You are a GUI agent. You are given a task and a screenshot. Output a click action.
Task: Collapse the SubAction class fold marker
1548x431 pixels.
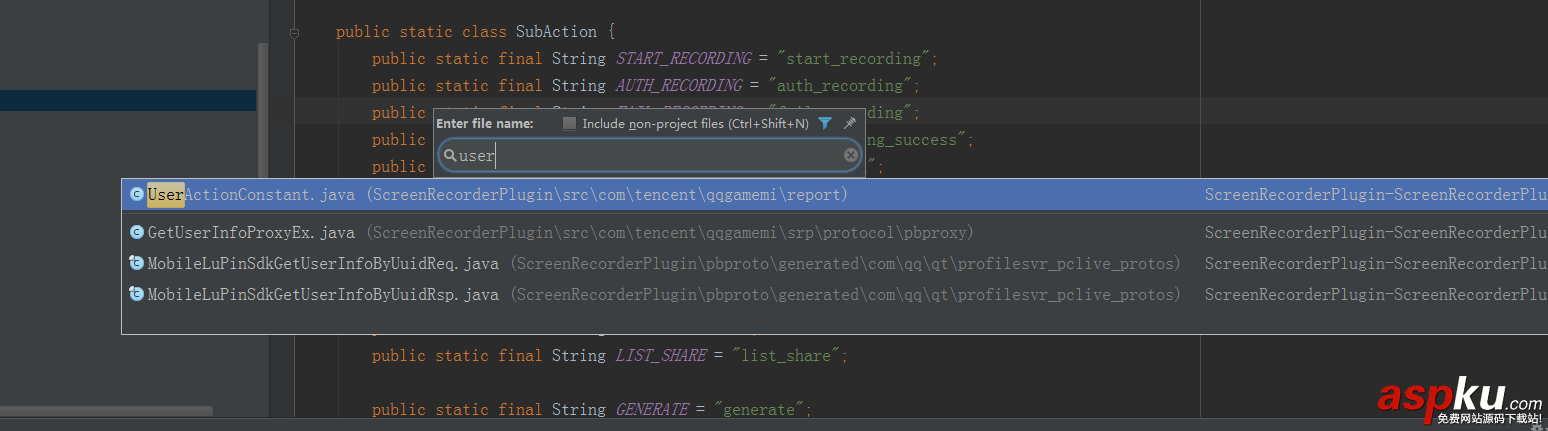point(294,33)
